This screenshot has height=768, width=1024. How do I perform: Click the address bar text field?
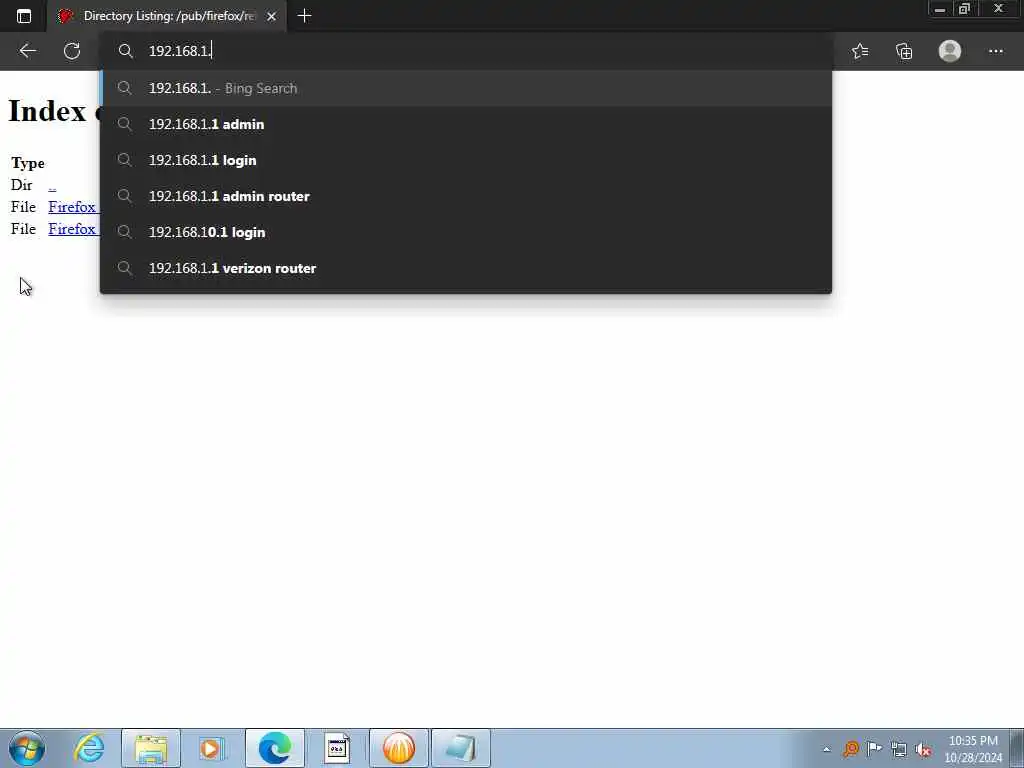466,51
